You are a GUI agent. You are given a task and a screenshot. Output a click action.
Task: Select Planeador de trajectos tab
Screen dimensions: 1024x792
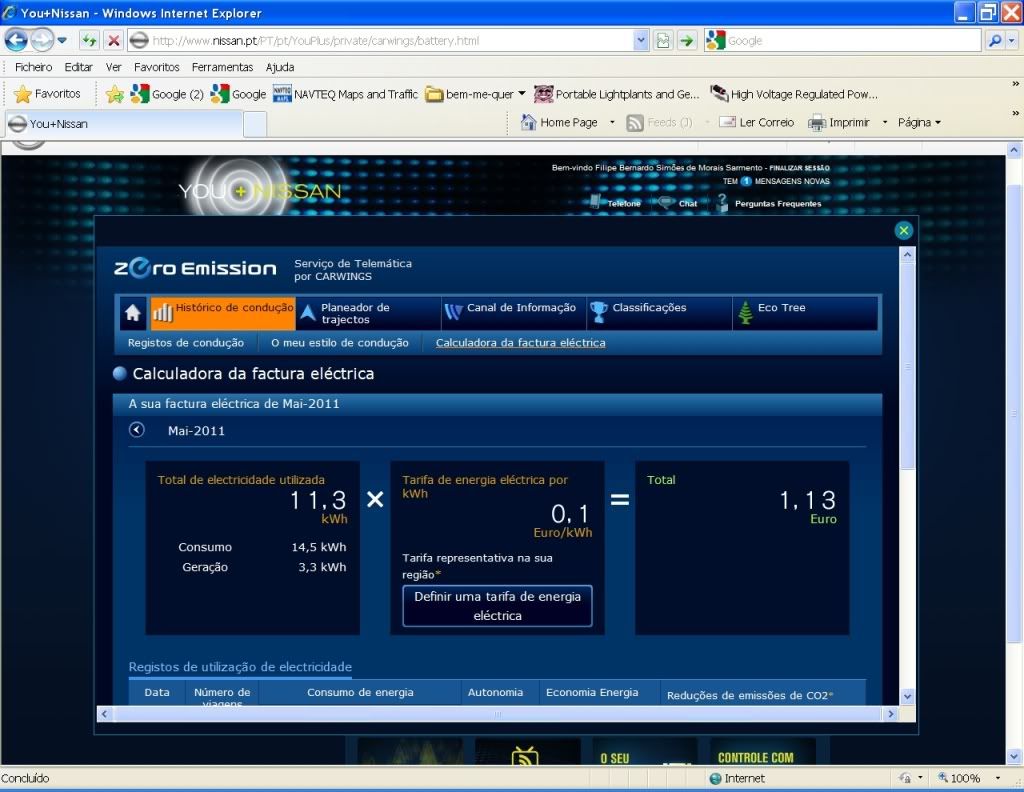pyautogui.click(x=368, y=313)
